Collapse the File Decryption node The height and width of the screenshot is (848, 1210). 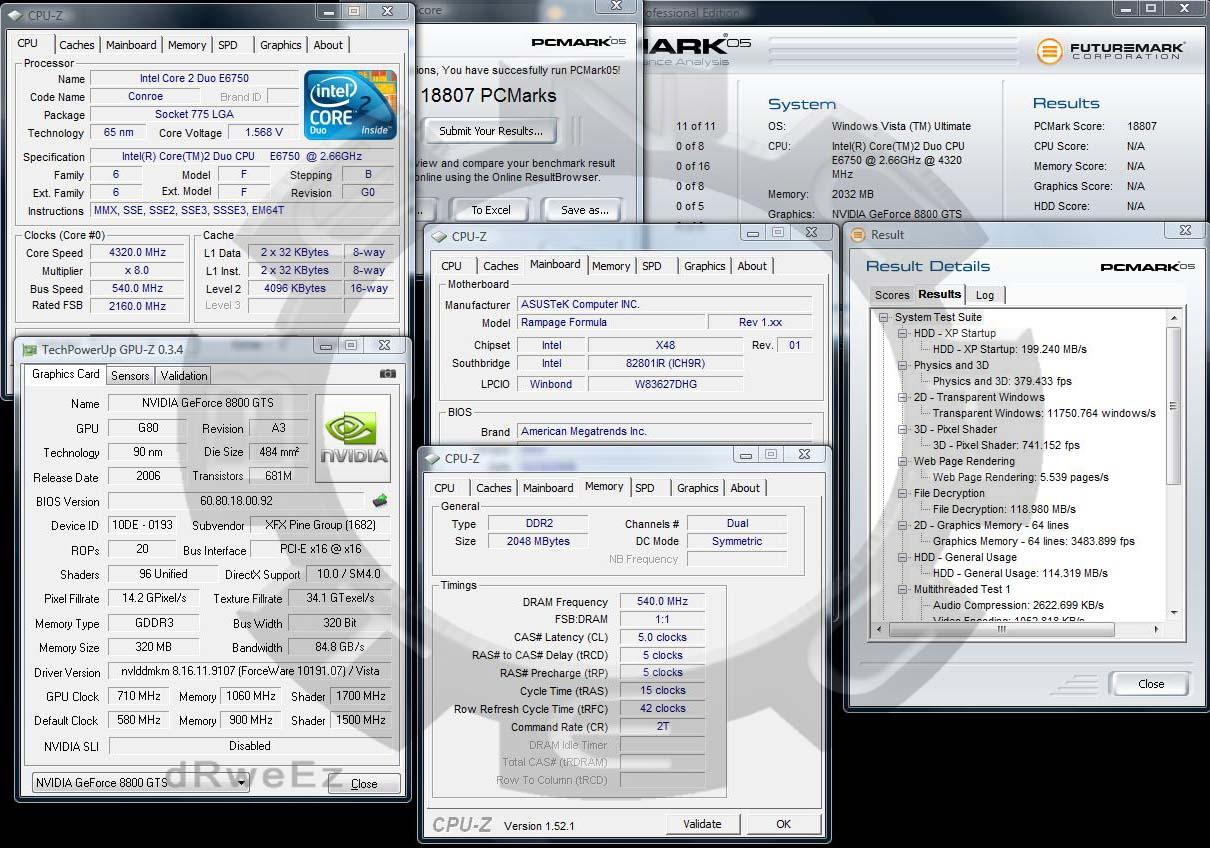pyautogui.click(x=902, y=493)
